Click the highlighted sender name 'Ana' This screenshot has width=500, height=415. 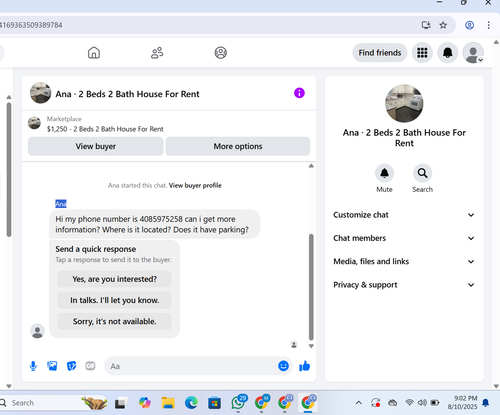tap(61, 204)
